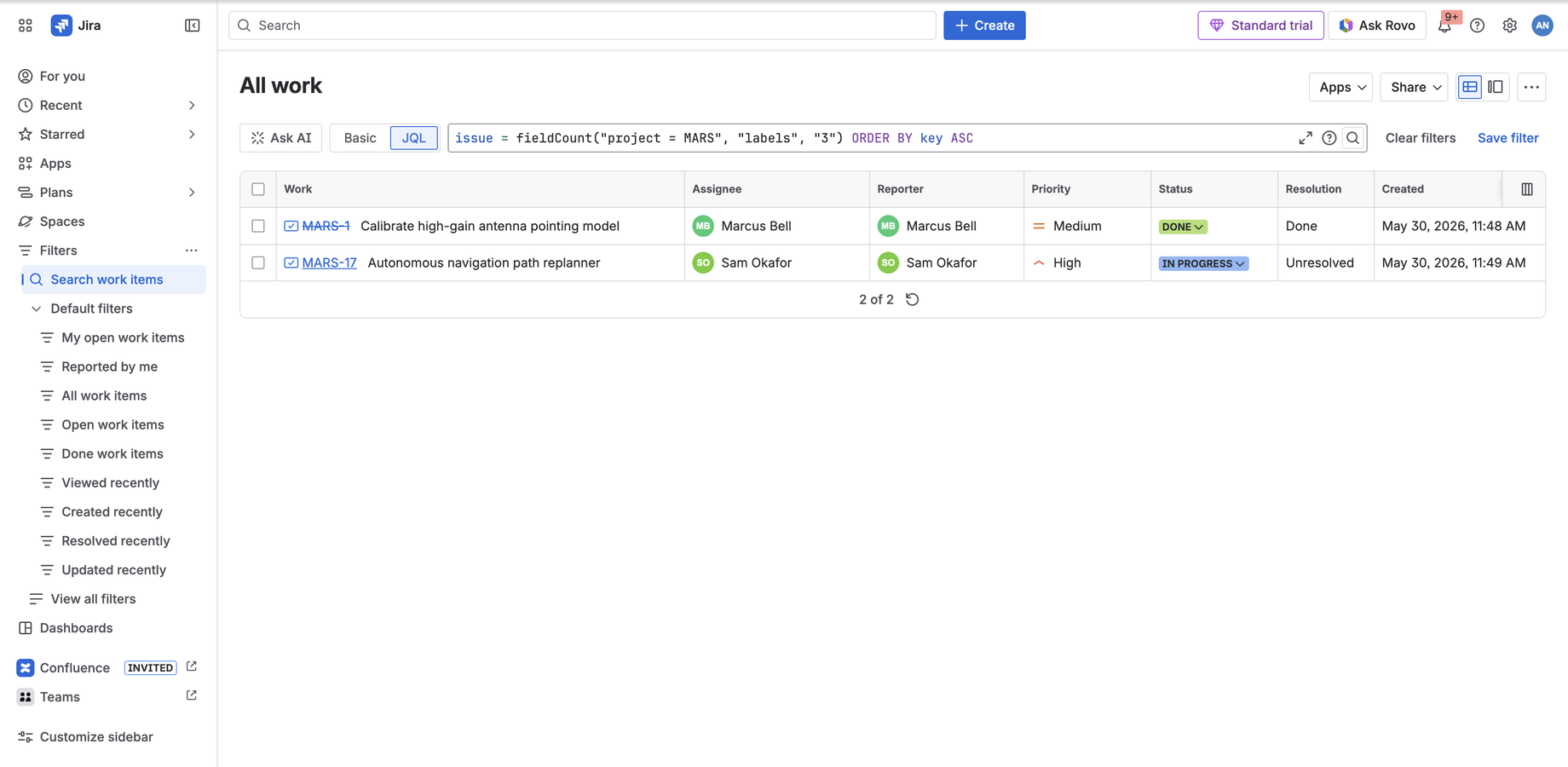Clear filters

pyautogui.click(x=1420, y=138)
